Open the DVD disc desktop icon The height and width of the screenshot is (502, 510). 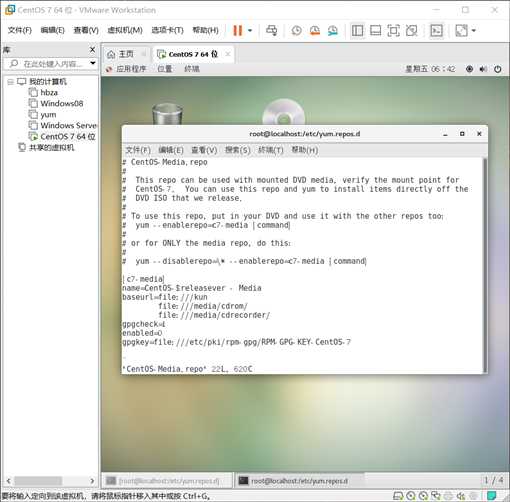(284, 113)
